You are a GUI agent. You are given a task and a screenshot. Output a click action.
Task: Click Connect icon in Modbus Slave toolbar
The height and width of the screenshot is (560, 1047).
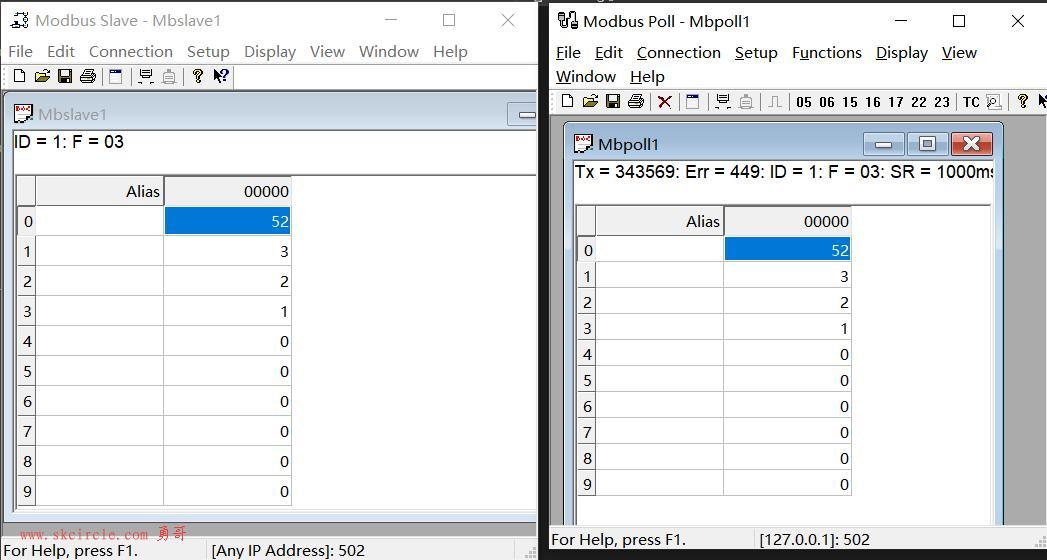point(146,76)
